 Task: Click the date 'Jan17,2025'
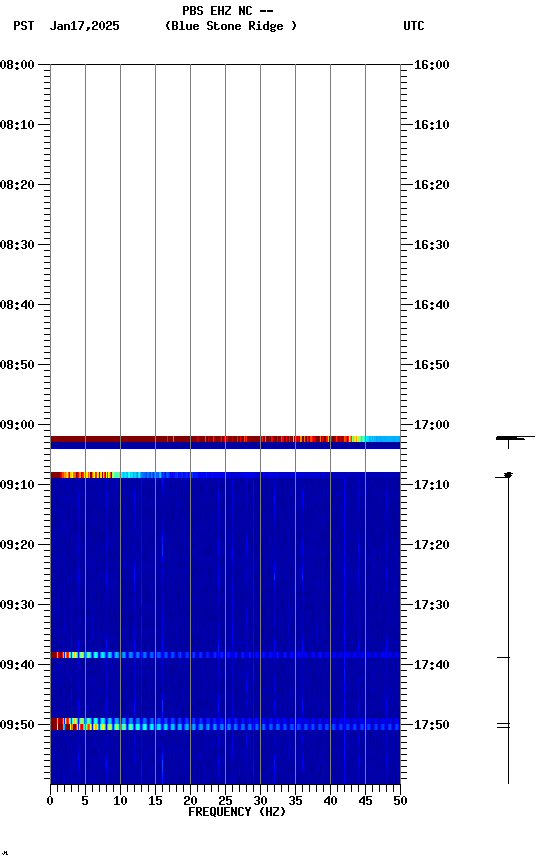click(x=84, y=26)
